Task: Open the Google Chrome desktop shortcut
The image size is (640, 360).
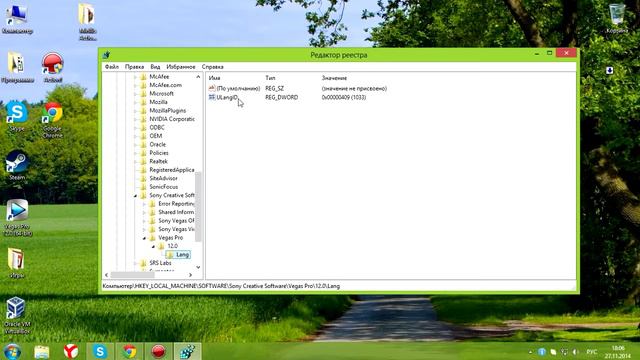Action: click(x=52, y=119)
